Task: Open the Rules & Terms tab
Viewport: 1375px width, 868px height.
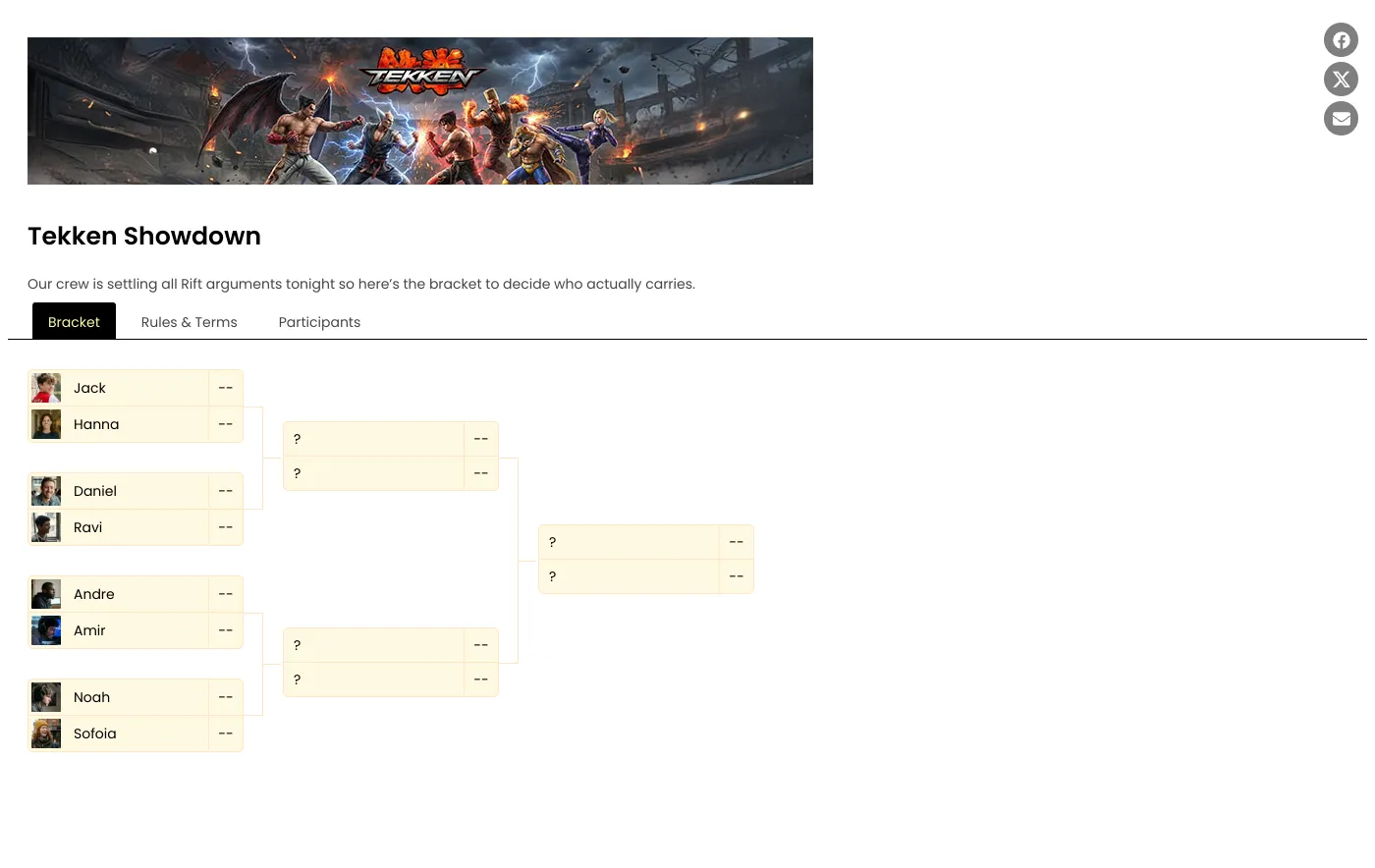Action: 189,322
